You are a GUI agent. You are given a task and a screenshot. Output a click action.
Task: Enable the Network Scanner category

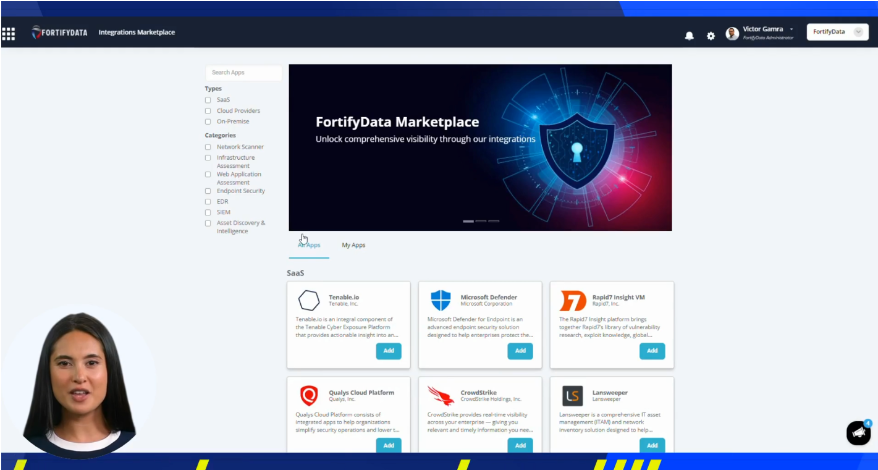click(208, 147)
